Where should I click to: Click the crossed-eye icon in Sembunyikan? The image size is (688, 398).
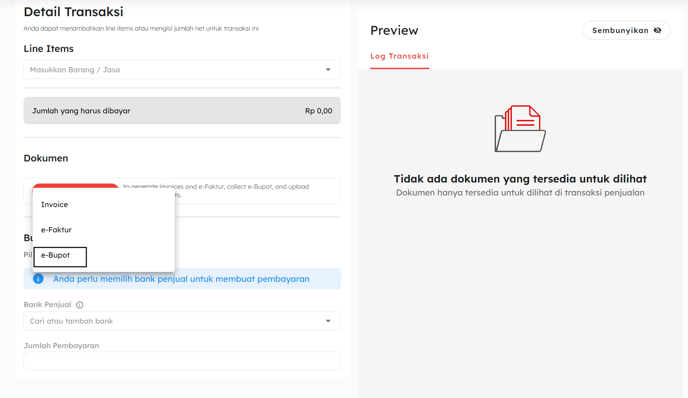pos(657,30)
